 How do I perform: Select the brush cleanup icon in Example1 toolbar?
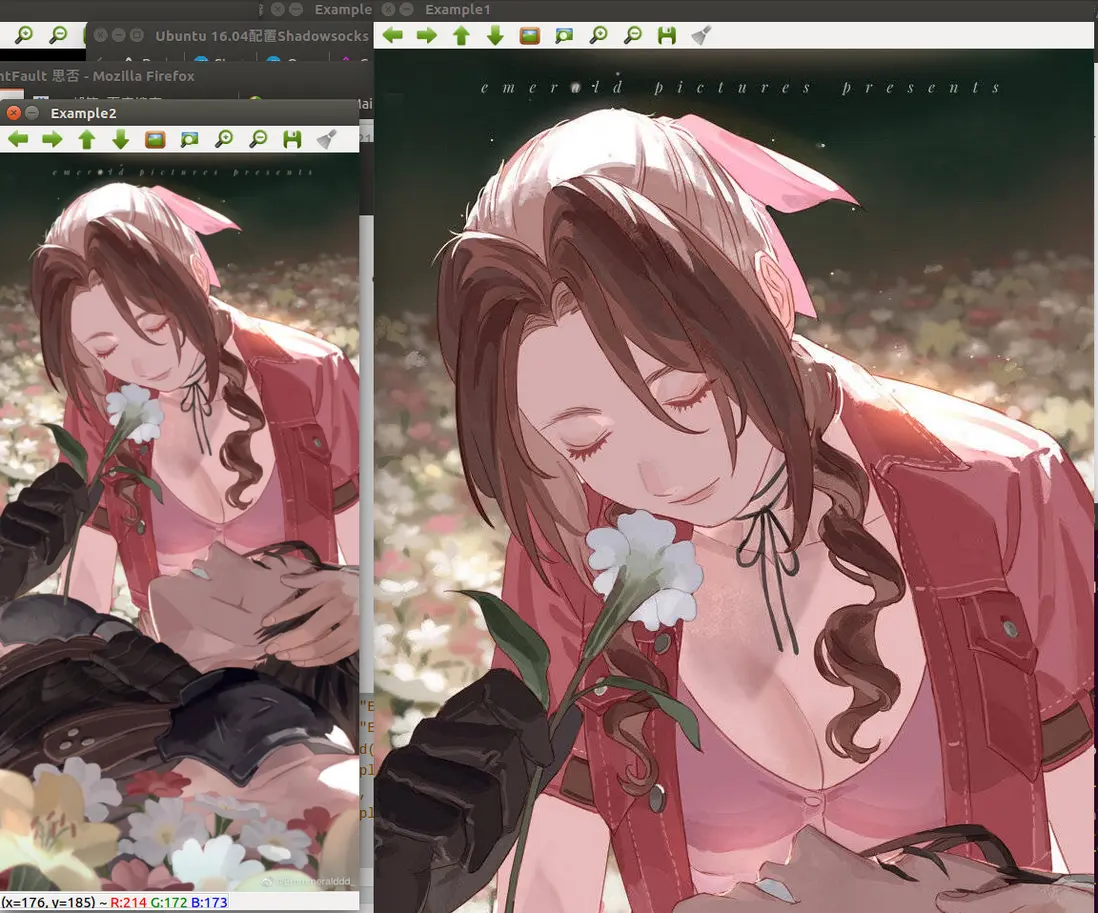tap(701, 35)
